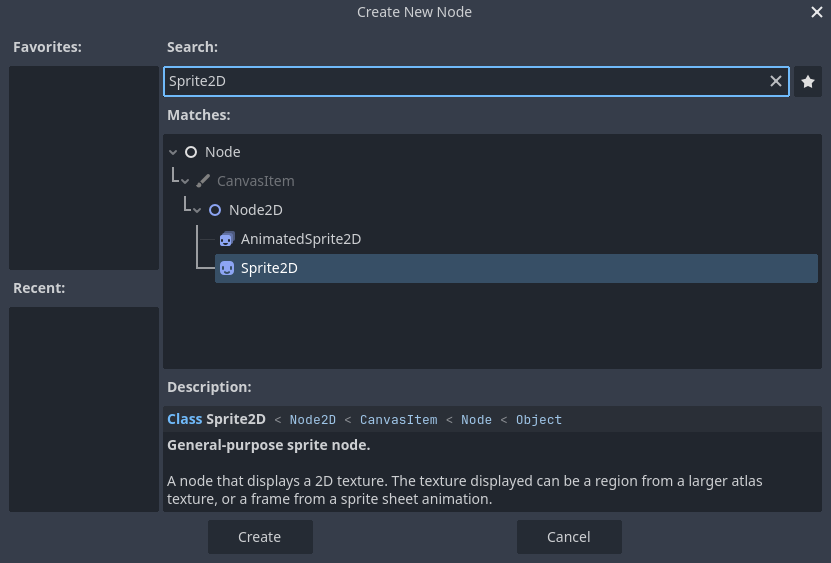Clear the search field with the X
The height and width of the screenshot is (563, 831).
coord(775,81)
